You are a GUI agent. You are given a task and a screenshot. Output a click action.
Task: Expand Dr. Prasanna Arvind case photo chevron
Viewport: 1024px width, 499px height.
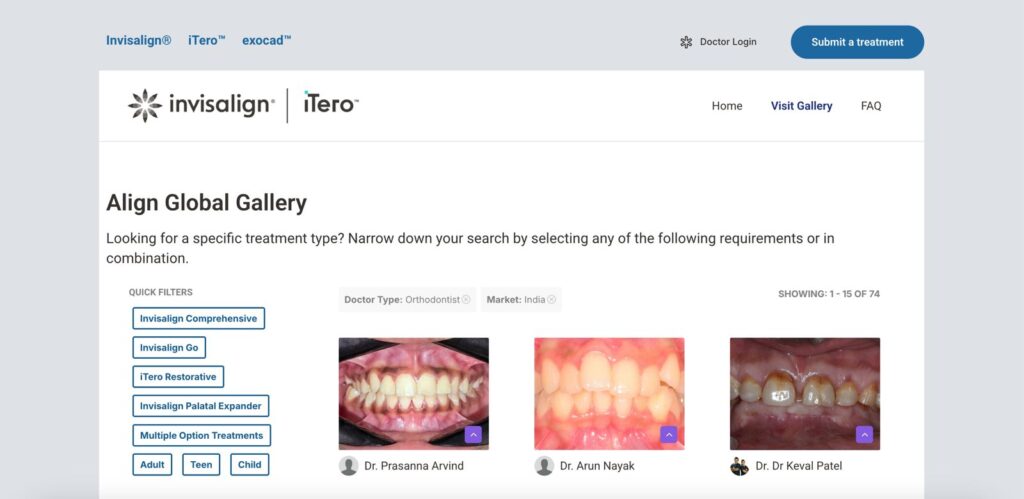[x=473, y=434]
